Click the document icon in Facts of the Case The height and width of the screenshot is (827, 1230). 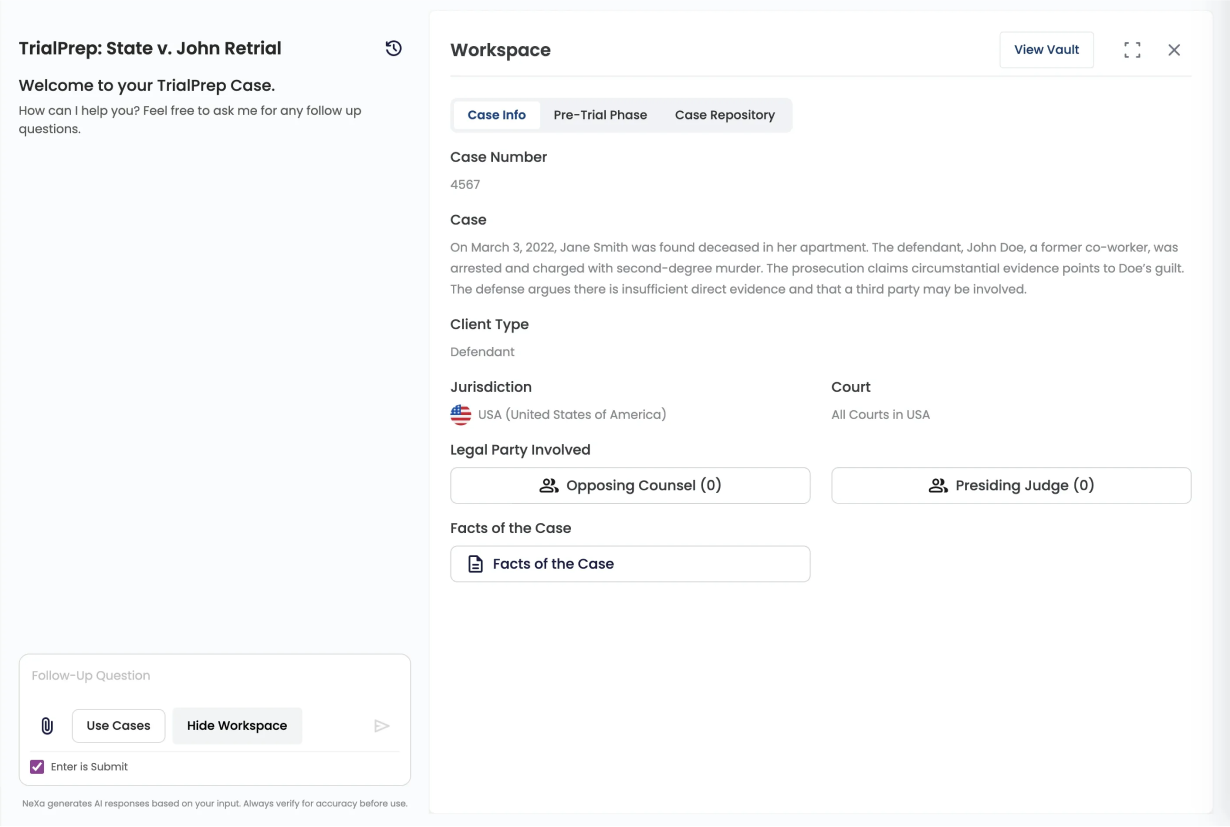pos(476,564)
